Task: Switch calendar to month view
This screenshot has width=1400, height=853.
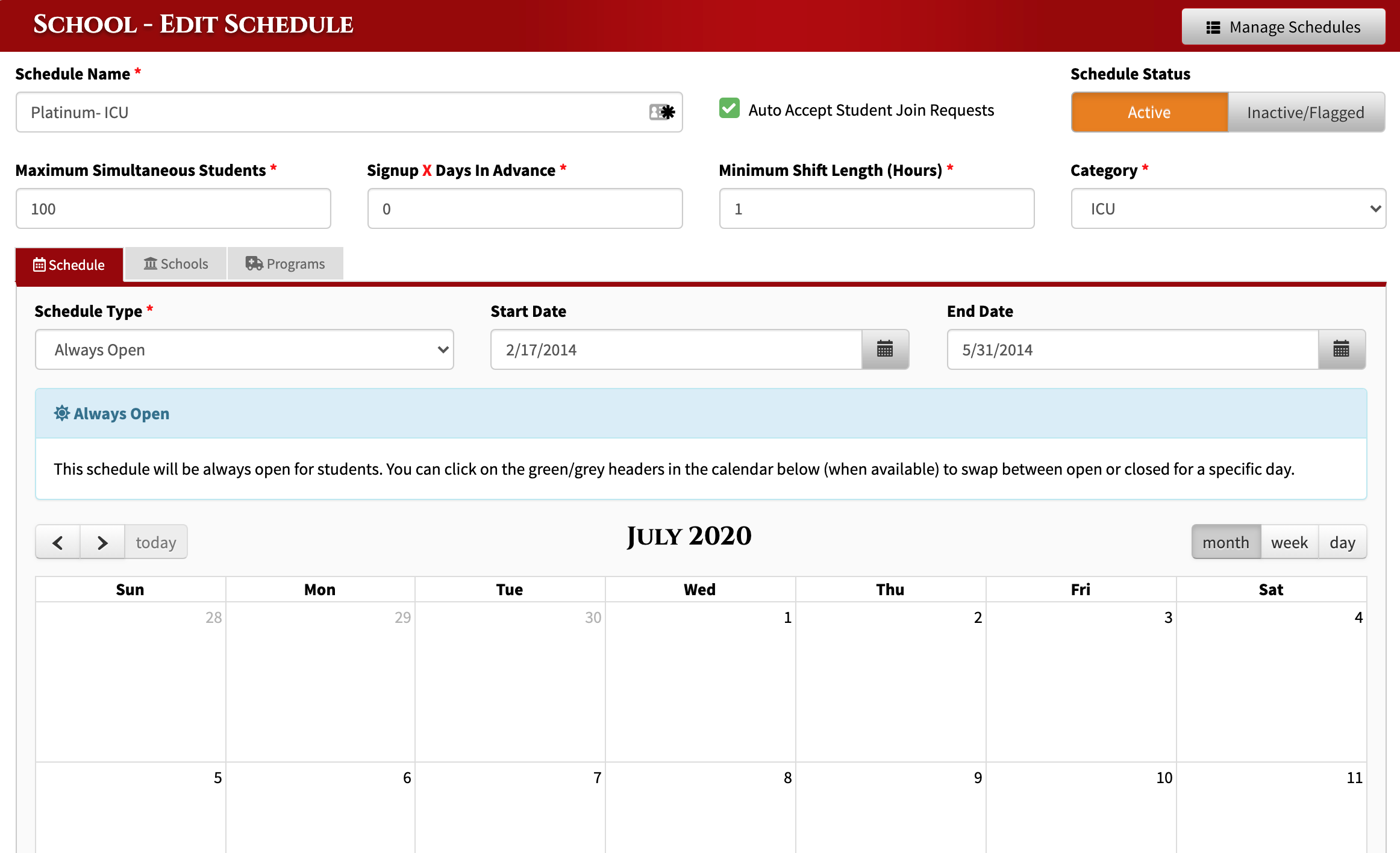Action: (1226, 542)
